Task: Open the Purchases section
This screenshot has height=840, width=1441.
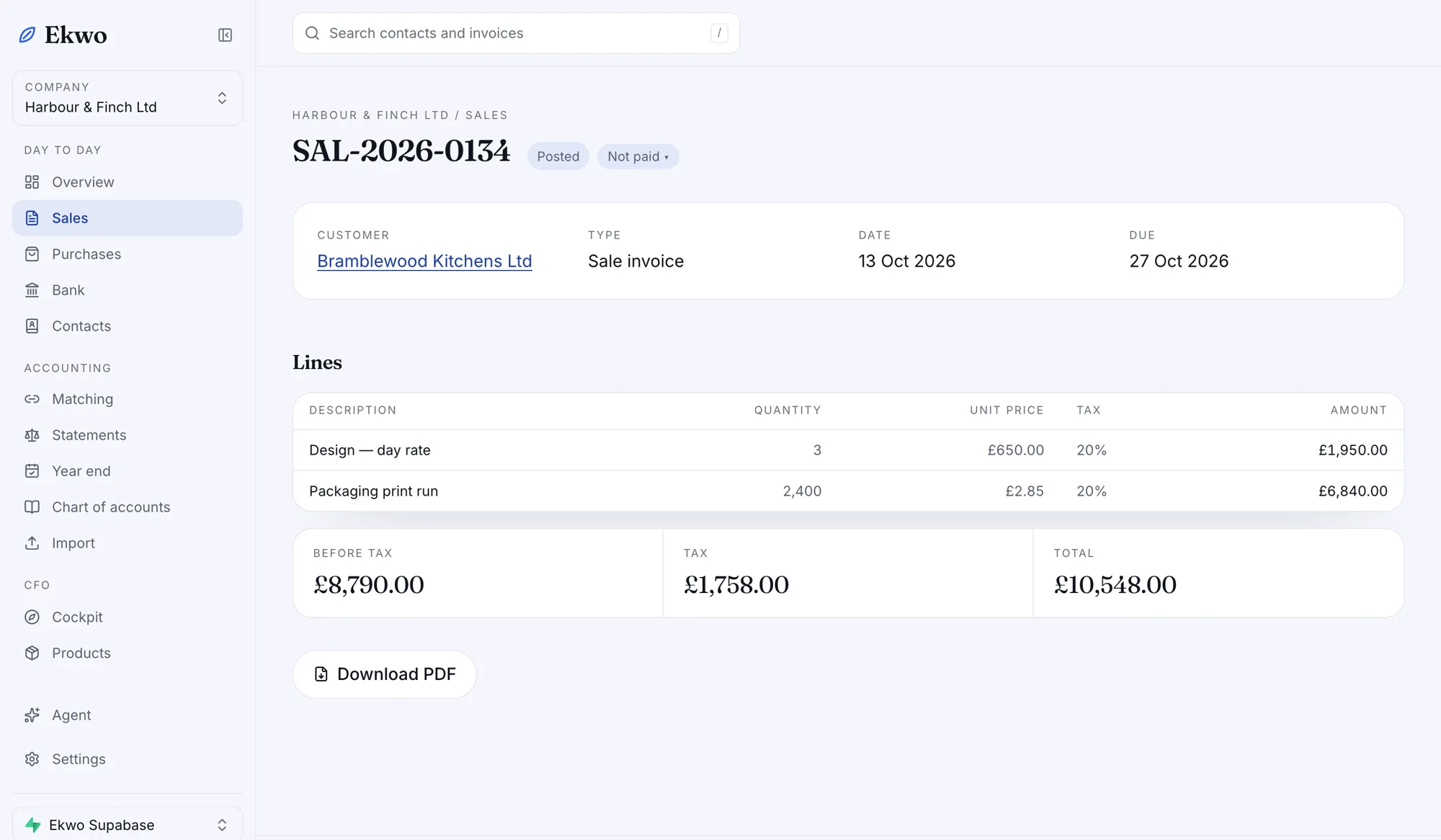Action: (x=128, y=254)
